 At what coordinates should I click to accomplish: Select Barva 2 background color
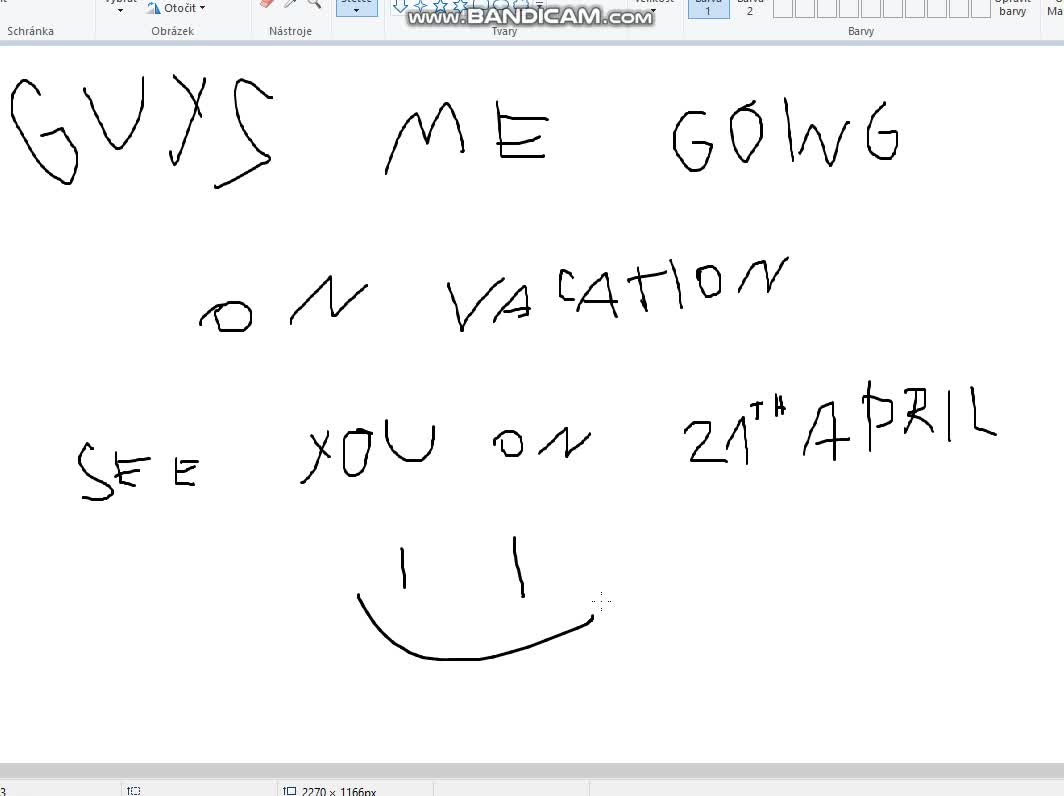[749, 9]
